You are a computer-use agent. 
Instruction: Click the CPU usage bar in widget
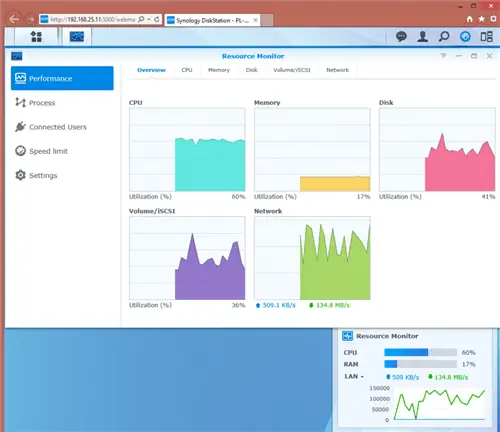420,352
